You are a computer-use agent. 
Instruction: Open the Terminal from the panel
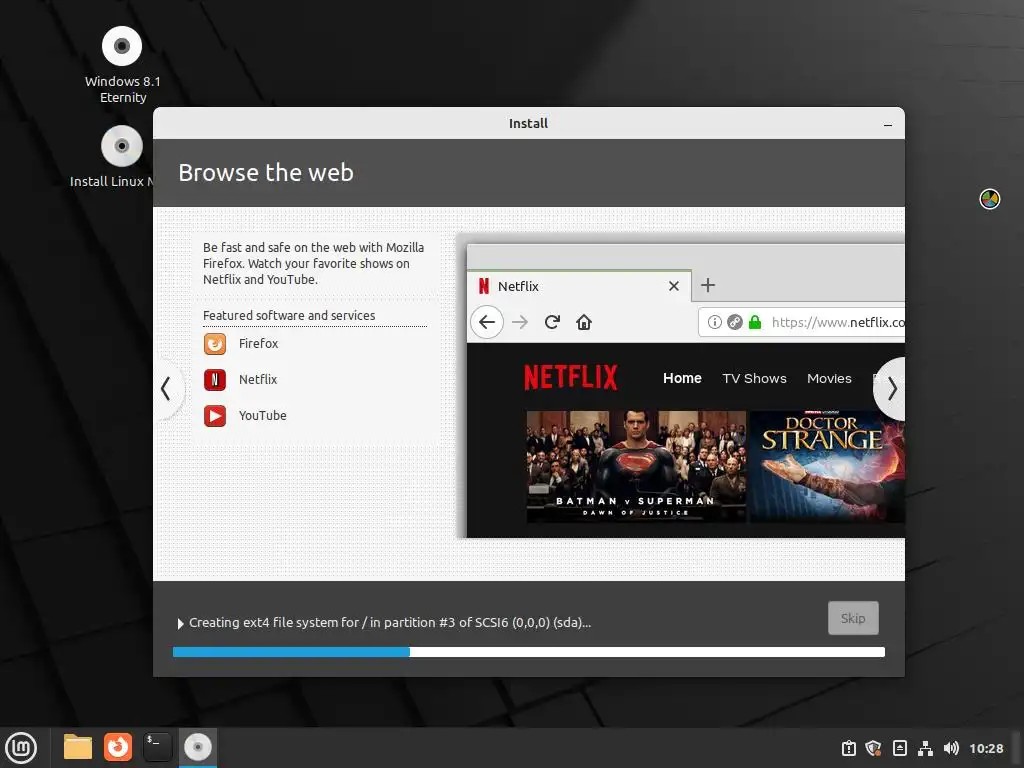157,747
